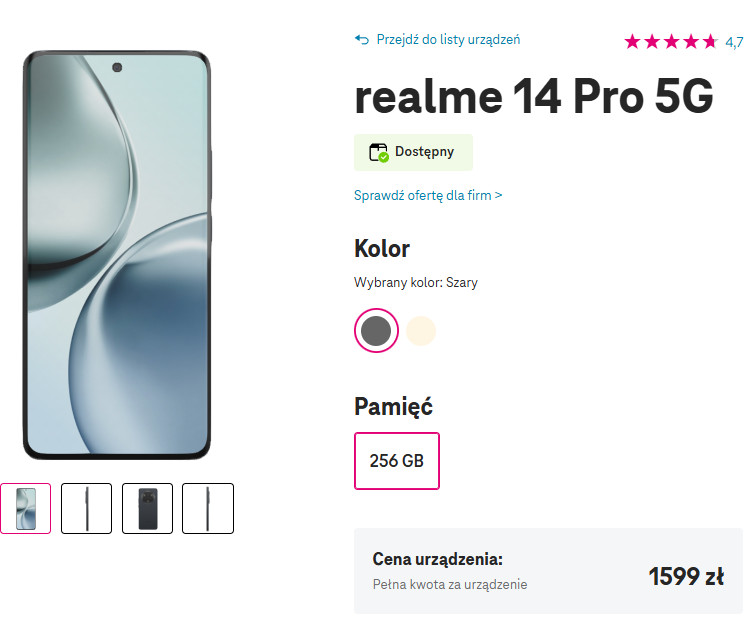The image size is (755, 629).
Task: Select the gray (Szary) color swatch
Action: 376,331
